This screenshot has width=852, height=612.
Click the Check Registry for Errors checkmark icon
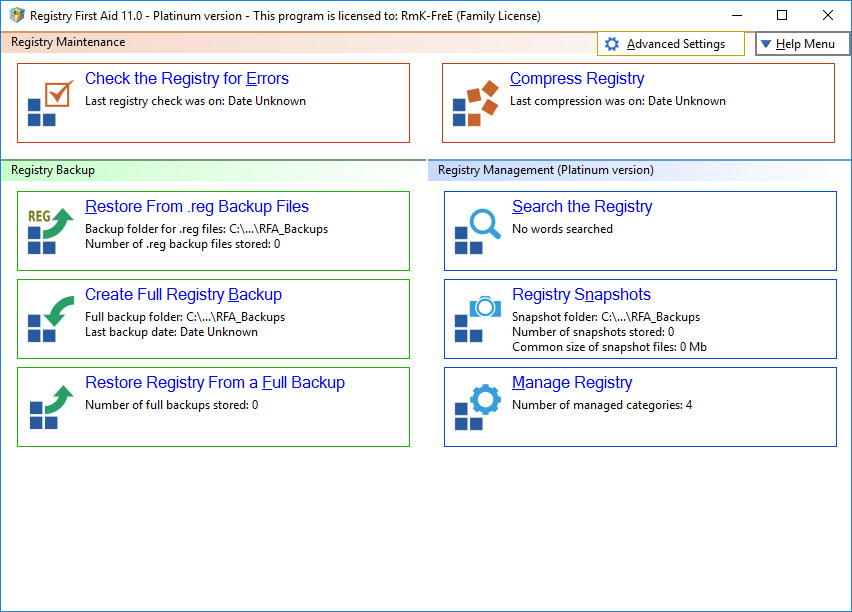coord(50,103)
